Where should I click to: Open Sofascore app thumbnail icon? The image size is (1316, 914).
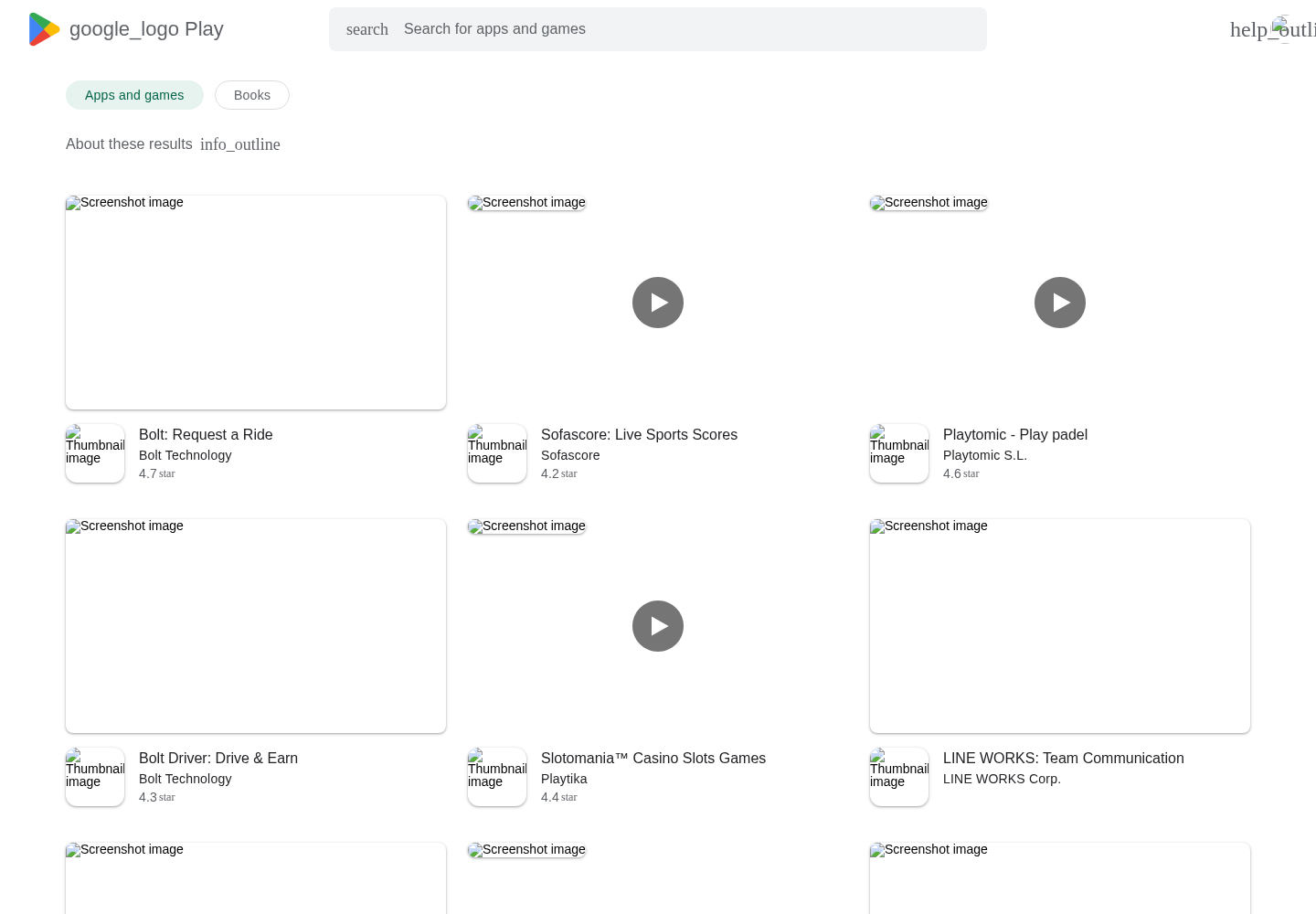(x=497, y=453)
